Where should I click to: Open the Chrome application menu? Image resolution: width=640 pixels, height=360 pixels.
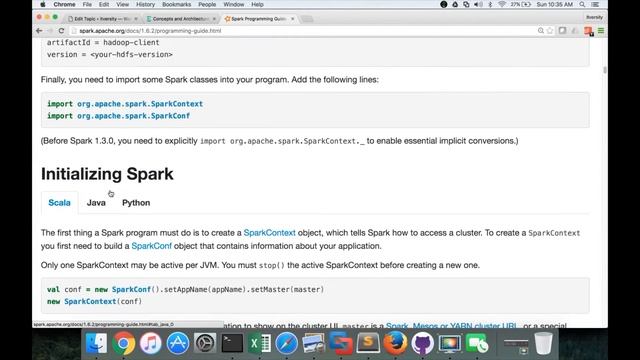(64, 4)
